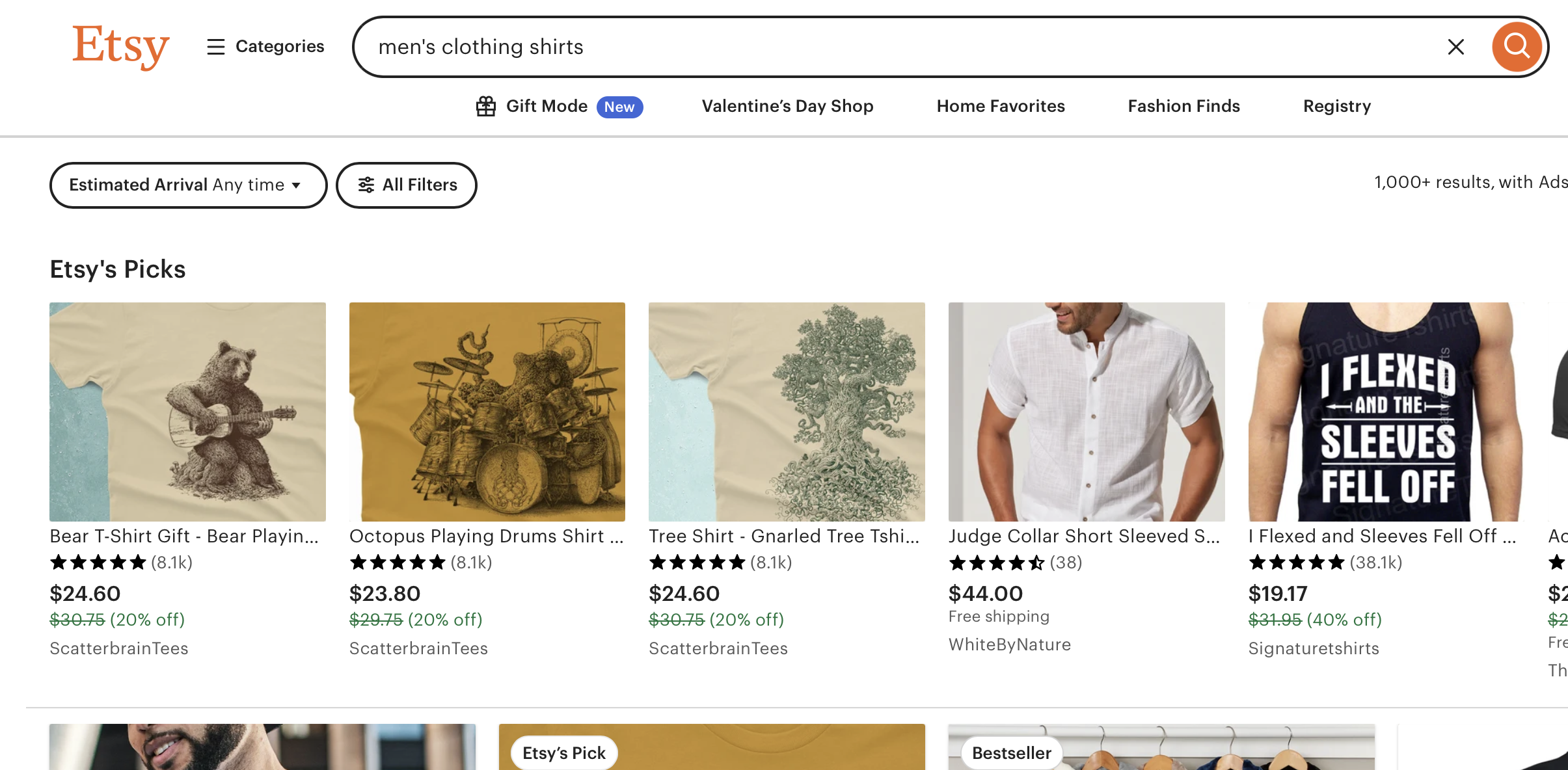Screen dimensions: 1568x770
Task: Click the Etsy logo
Action: point(120,47)
